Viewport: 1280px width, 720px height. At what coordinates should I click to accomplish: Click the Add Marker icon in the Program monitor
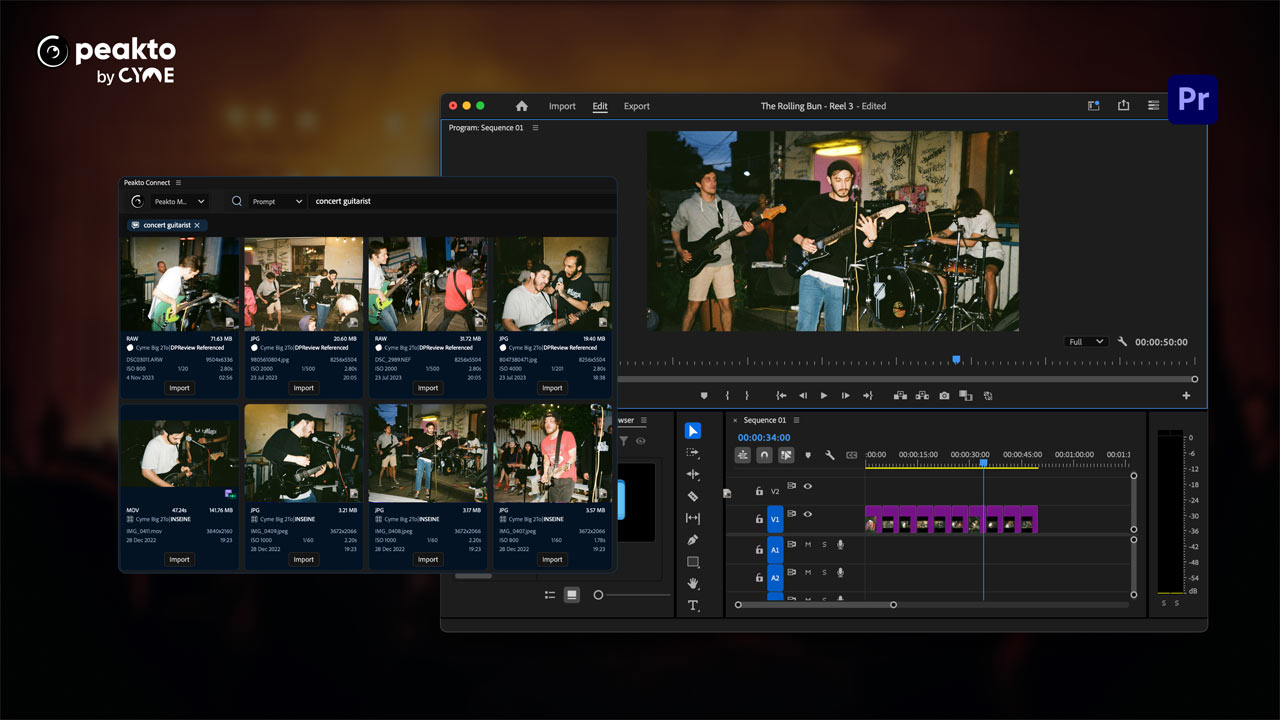704,396
